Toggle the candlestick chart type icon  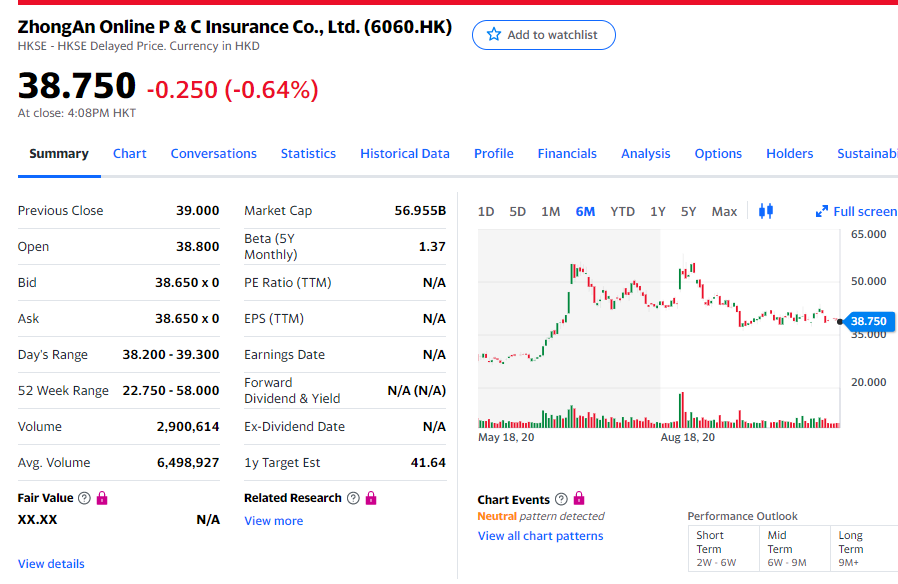[766, 211]
